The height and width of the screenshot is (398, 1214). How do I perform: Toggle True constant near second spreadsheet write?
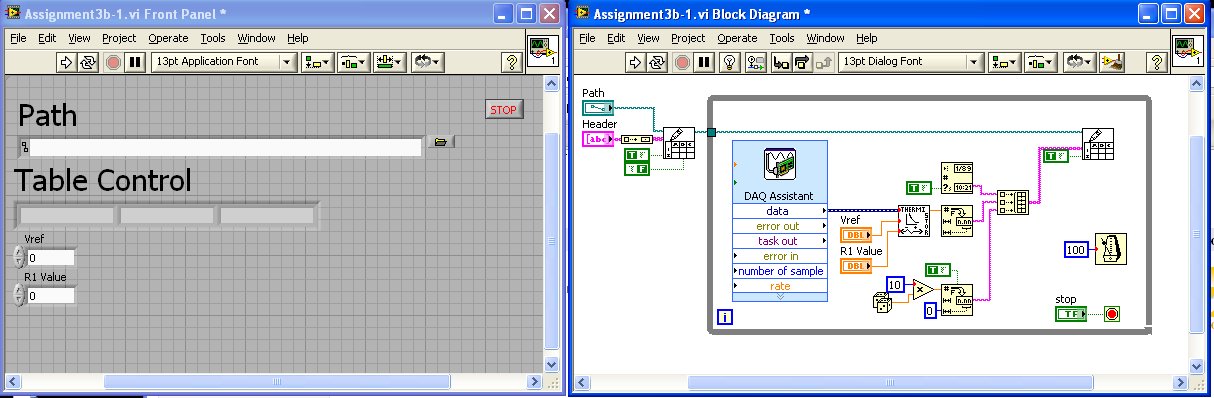[1055, 155]
